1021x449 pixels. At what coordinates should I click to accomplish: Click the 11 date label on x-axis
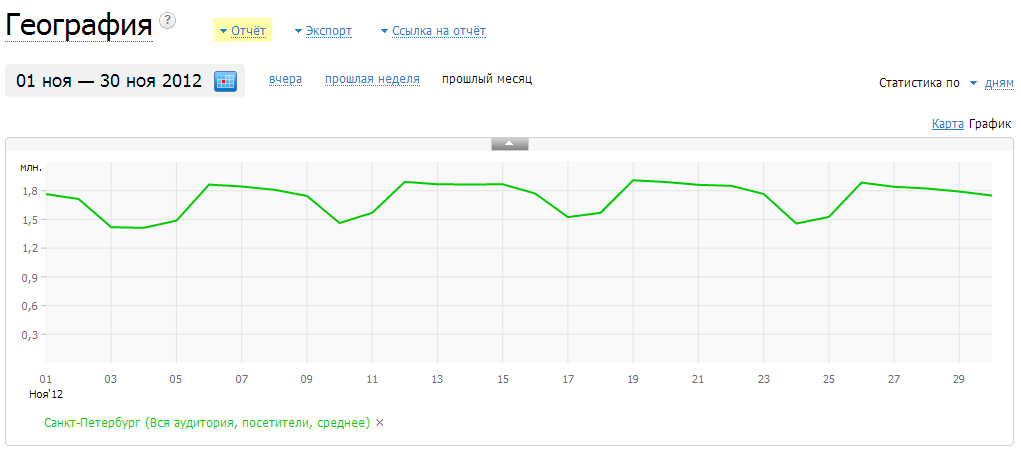[x=372, y=379]
